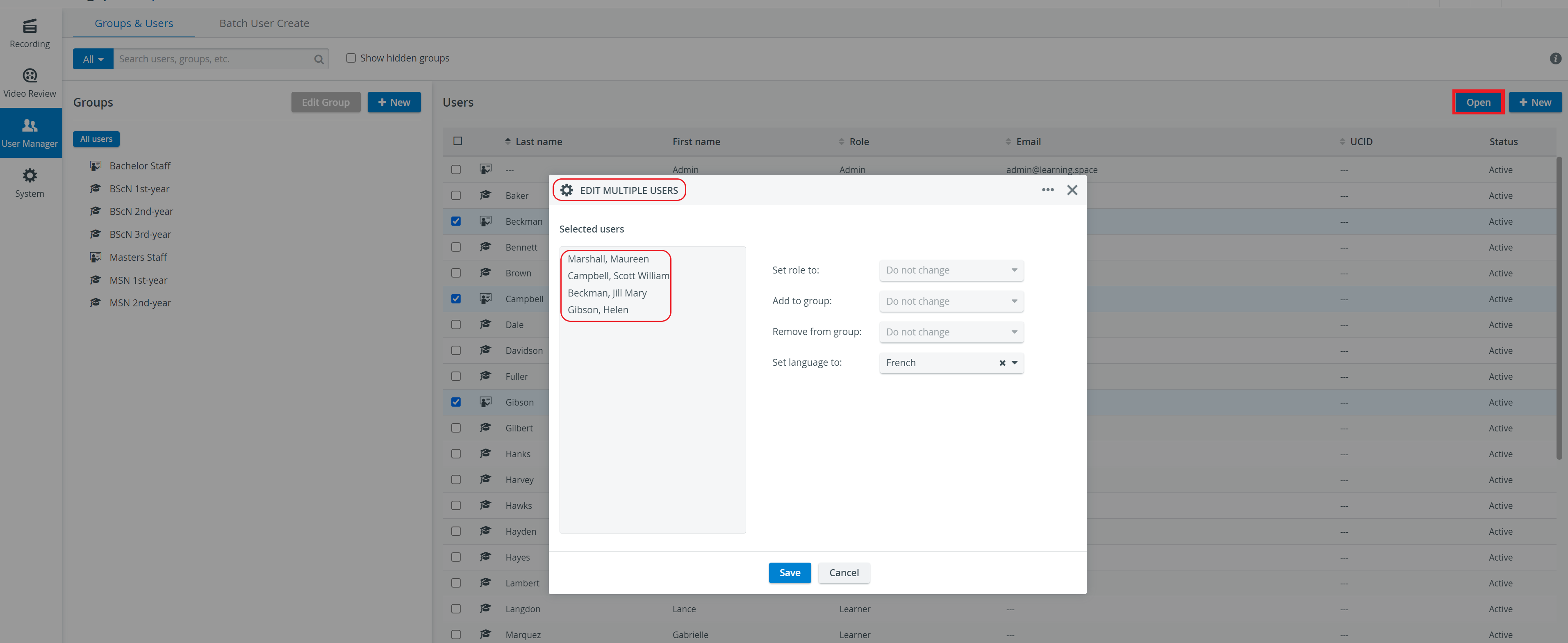
Task: Close the Edit Multiple Users dialog
Action: click(x=1072, y=190)
